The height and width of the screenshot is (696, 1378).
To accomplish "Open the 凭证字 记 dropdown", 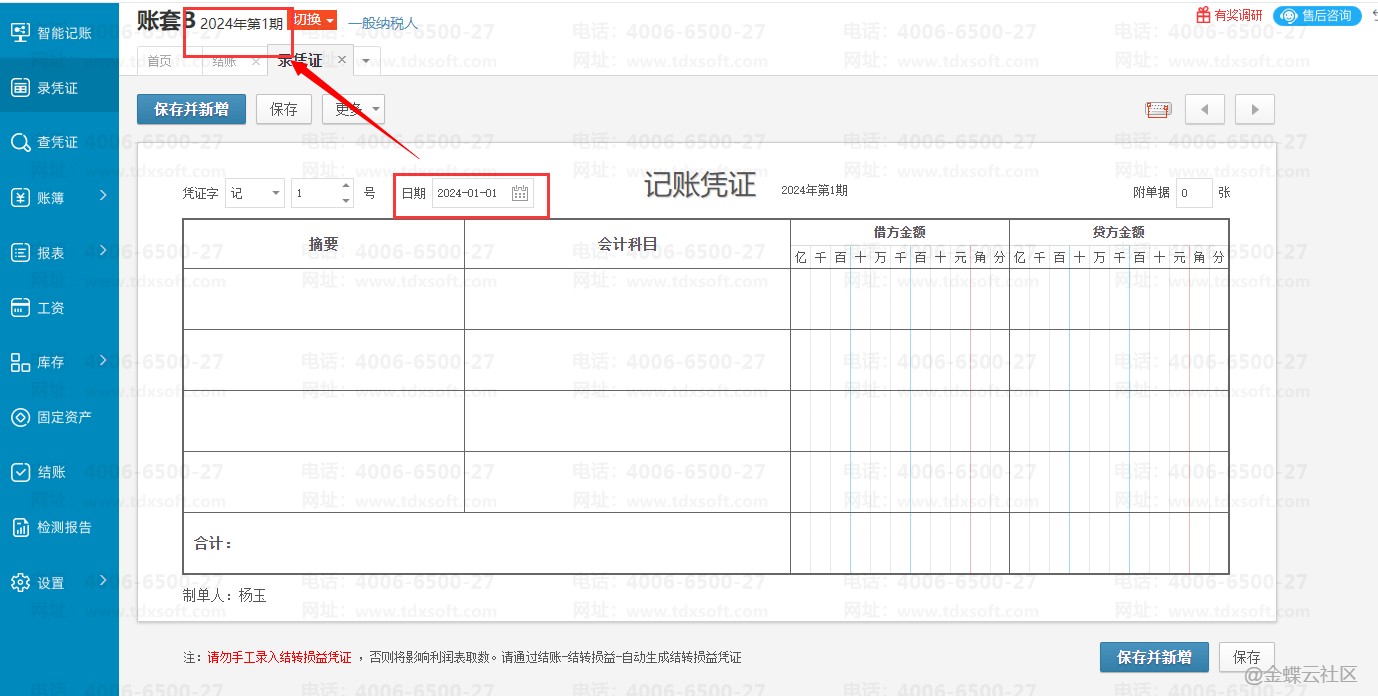I will tap(255, 193).
